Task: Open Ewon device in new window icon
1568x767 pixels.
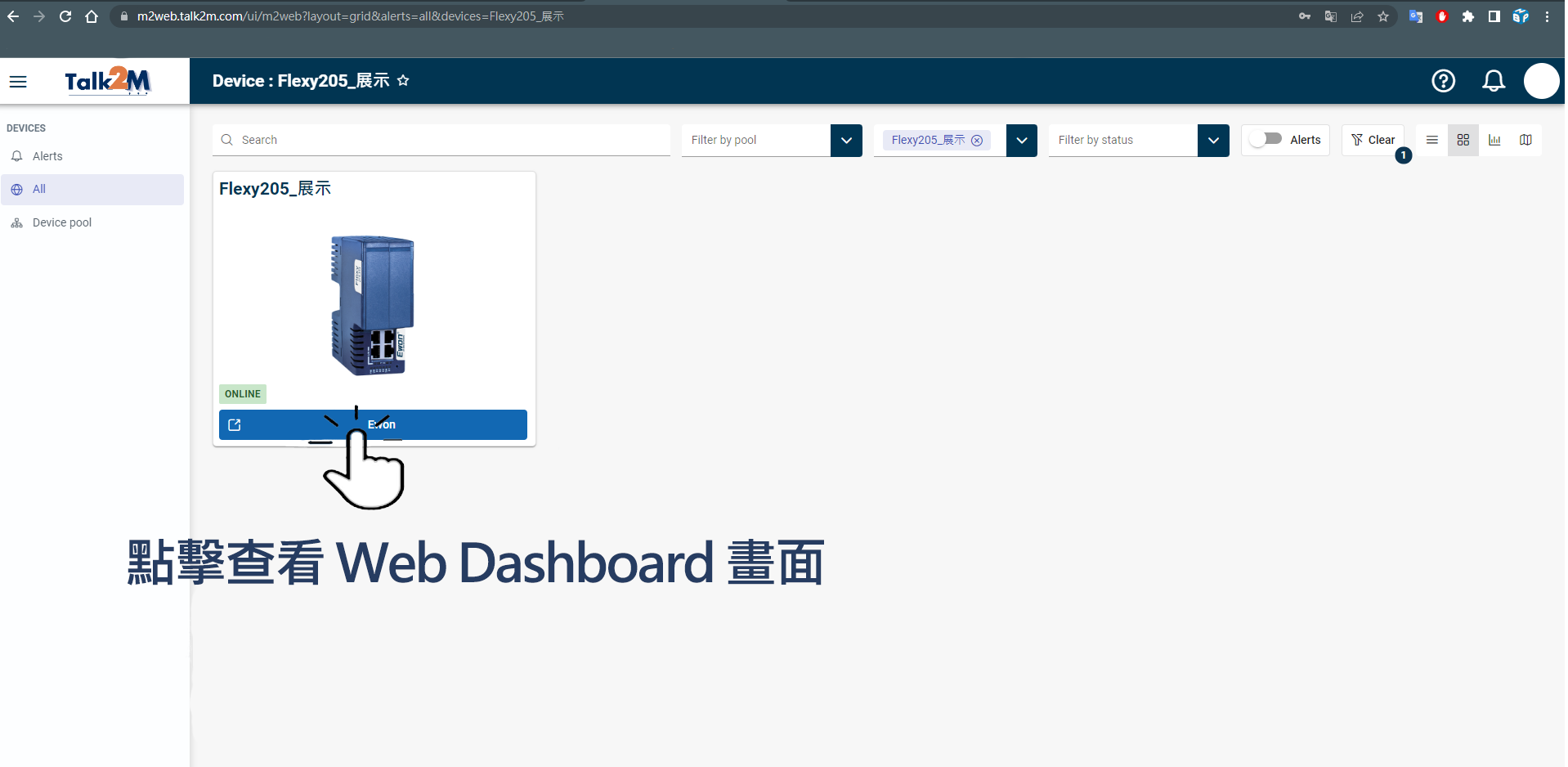Action: (x=235, y=424)
